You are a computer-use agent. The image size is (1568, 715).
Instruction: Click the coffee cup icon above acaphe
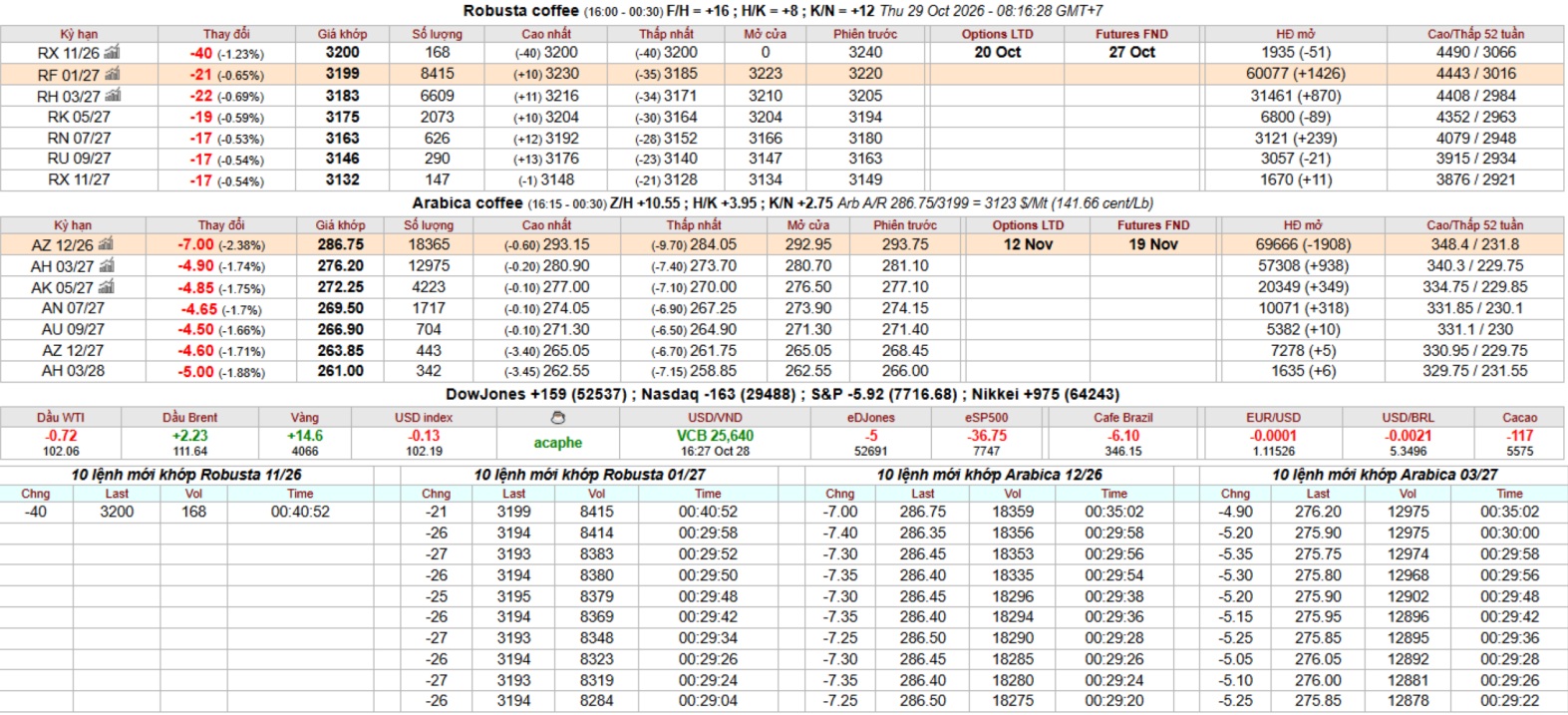(x=558, y=418)
